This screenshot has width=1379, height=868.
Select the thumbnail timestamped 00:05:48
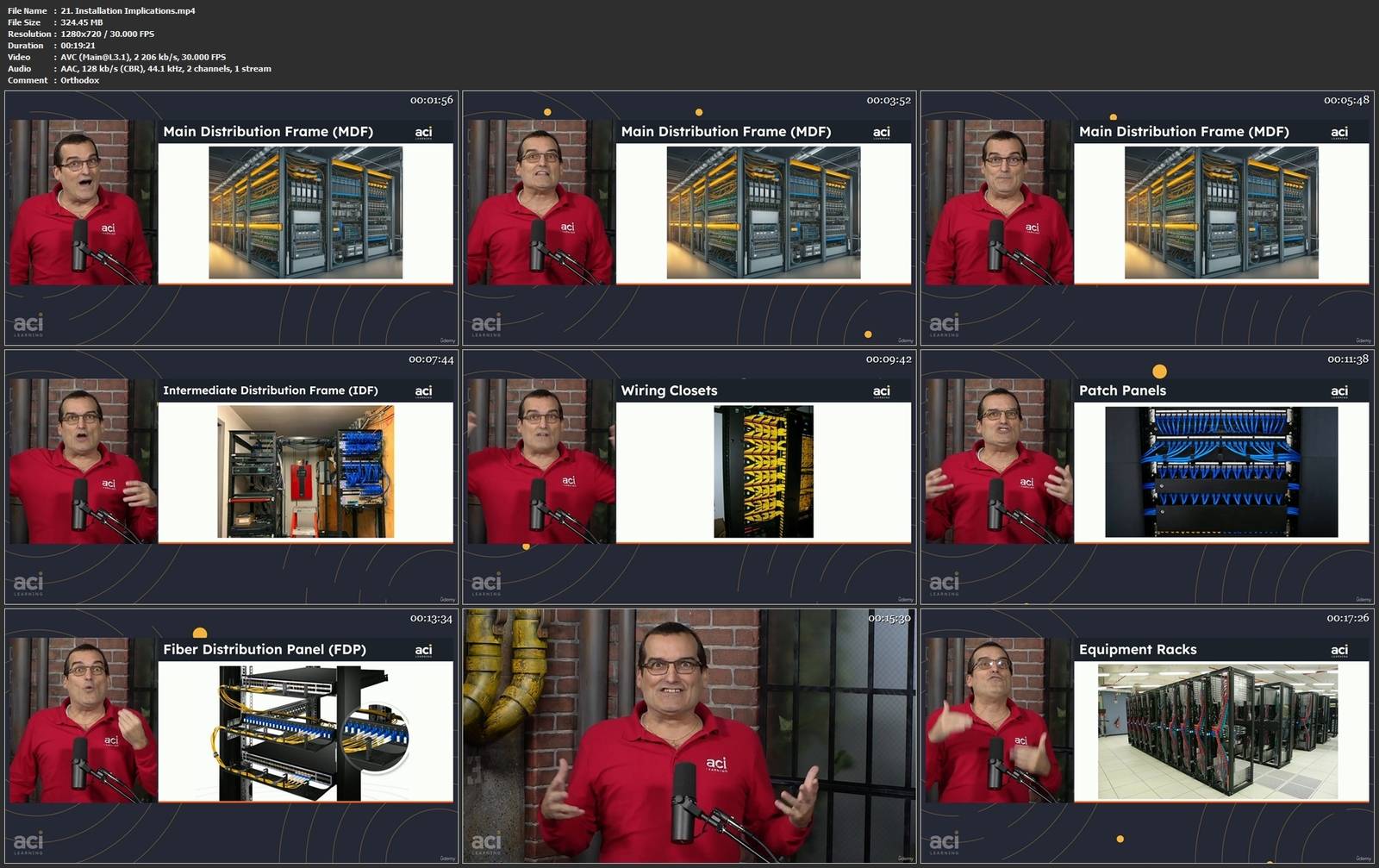(x=1147, y=218)
